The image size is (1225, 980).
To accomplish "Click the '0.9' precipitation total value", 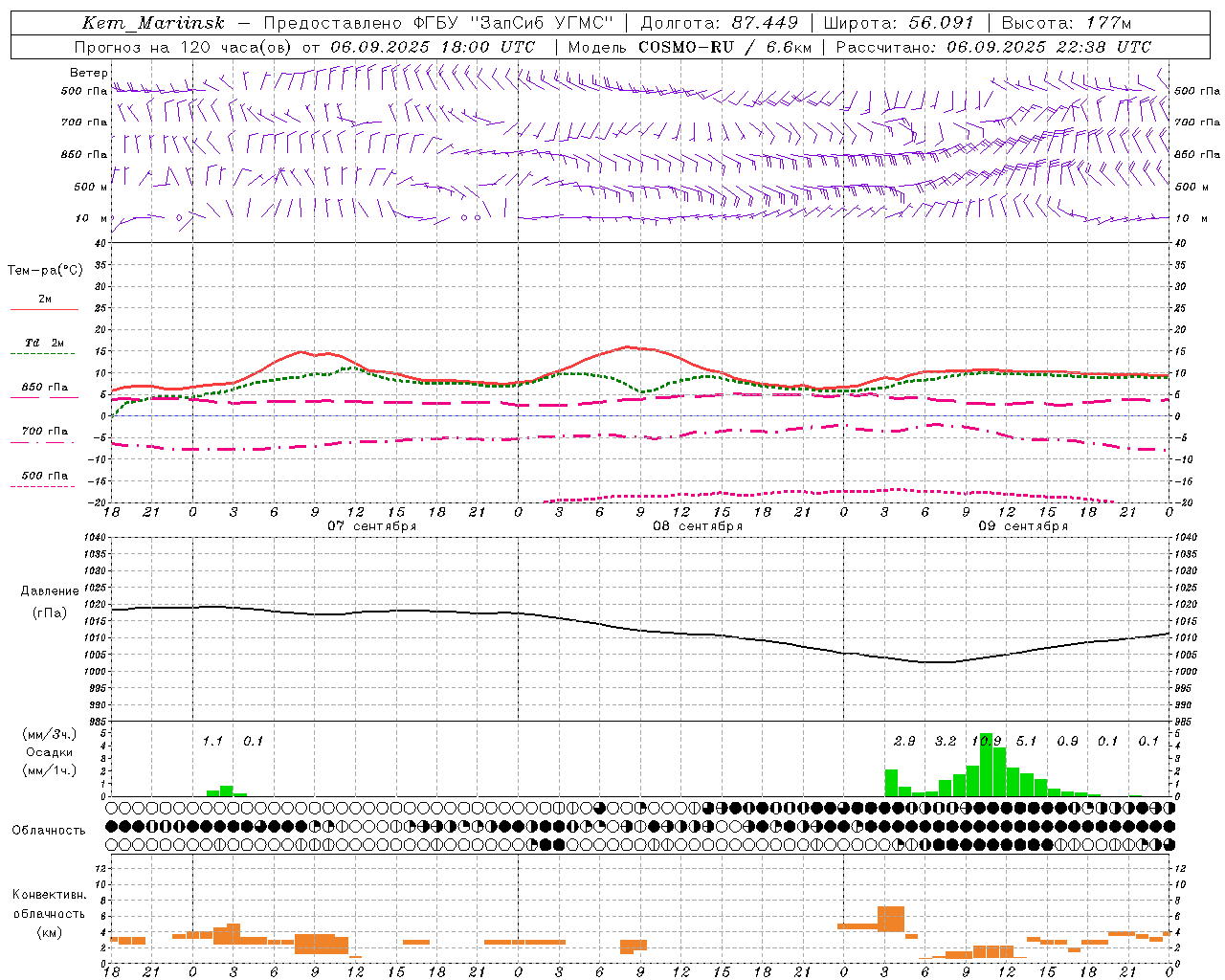I will coord(1068,741).
